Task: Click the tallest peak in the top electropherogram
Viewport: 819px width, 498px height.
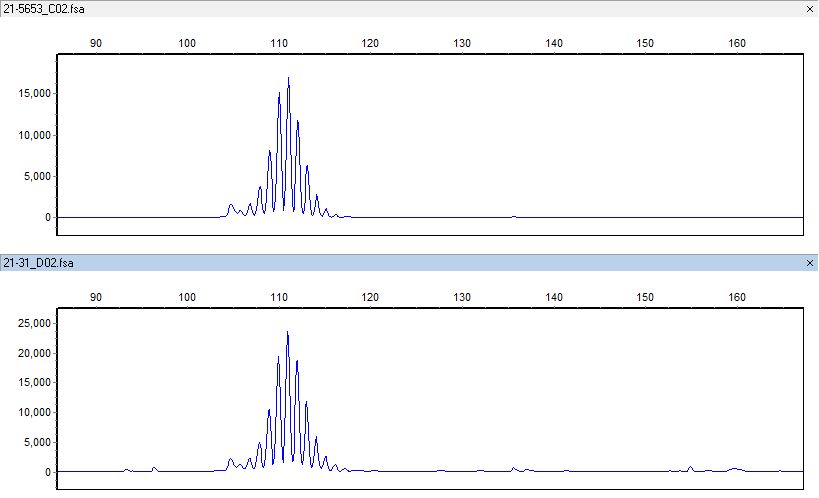Action: (288, 80)
